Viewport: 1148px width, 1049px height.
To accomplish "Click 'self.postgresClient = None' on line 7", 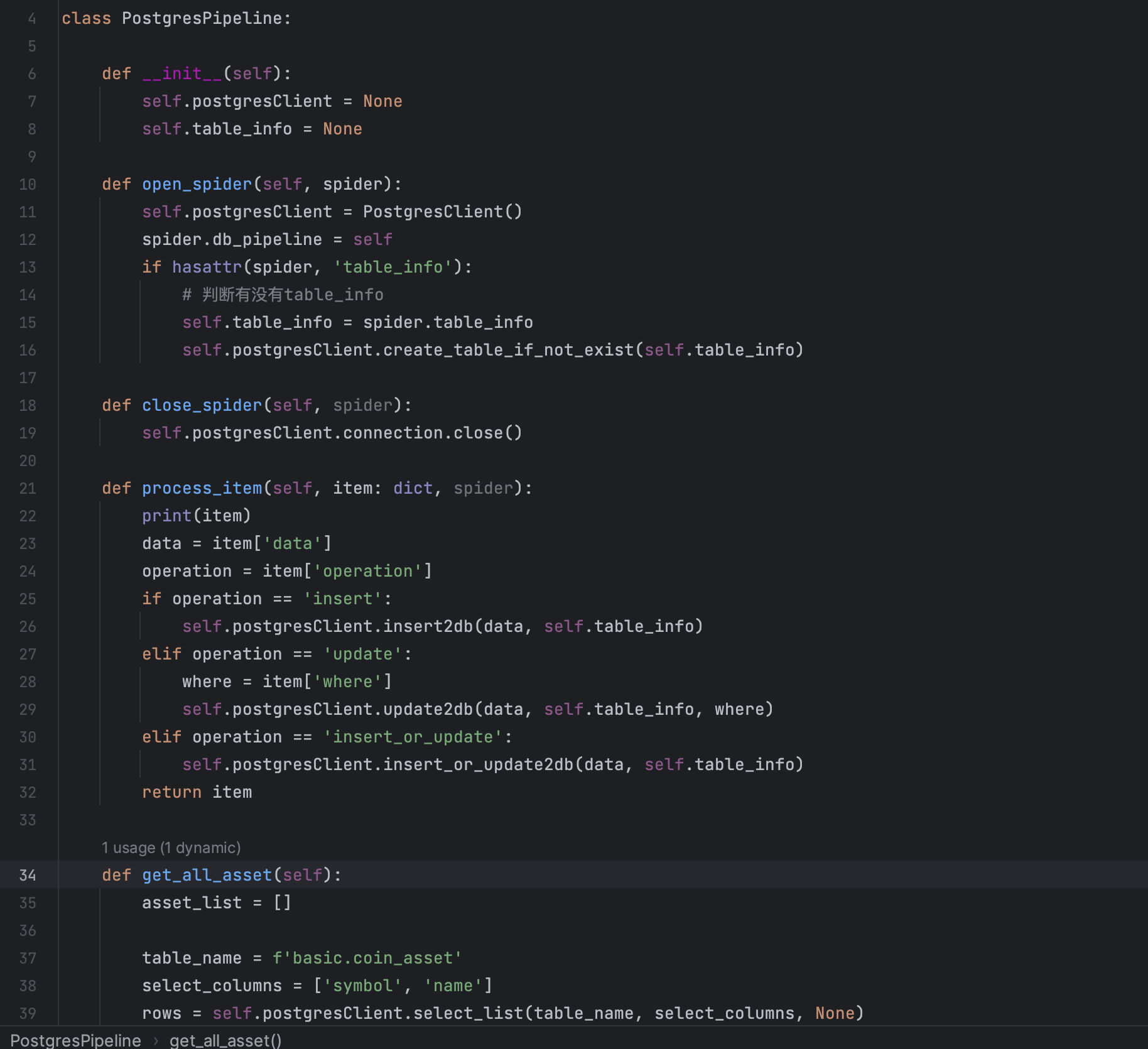I will point(272,101).
